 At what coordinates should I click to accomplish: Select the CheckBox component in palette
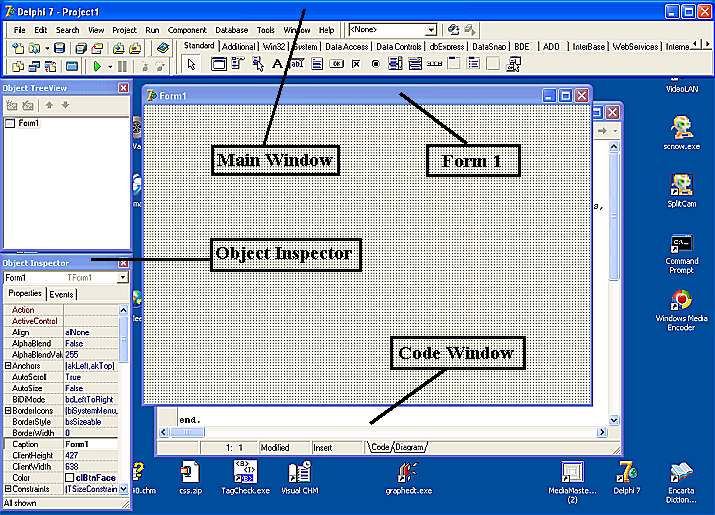[x=356, y=65]
